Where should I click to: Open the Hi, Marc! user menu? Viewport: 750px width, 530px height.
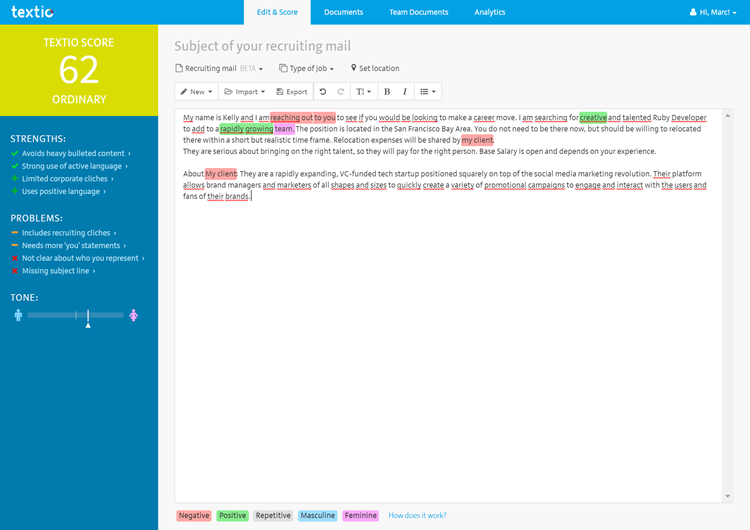(713, 12)
